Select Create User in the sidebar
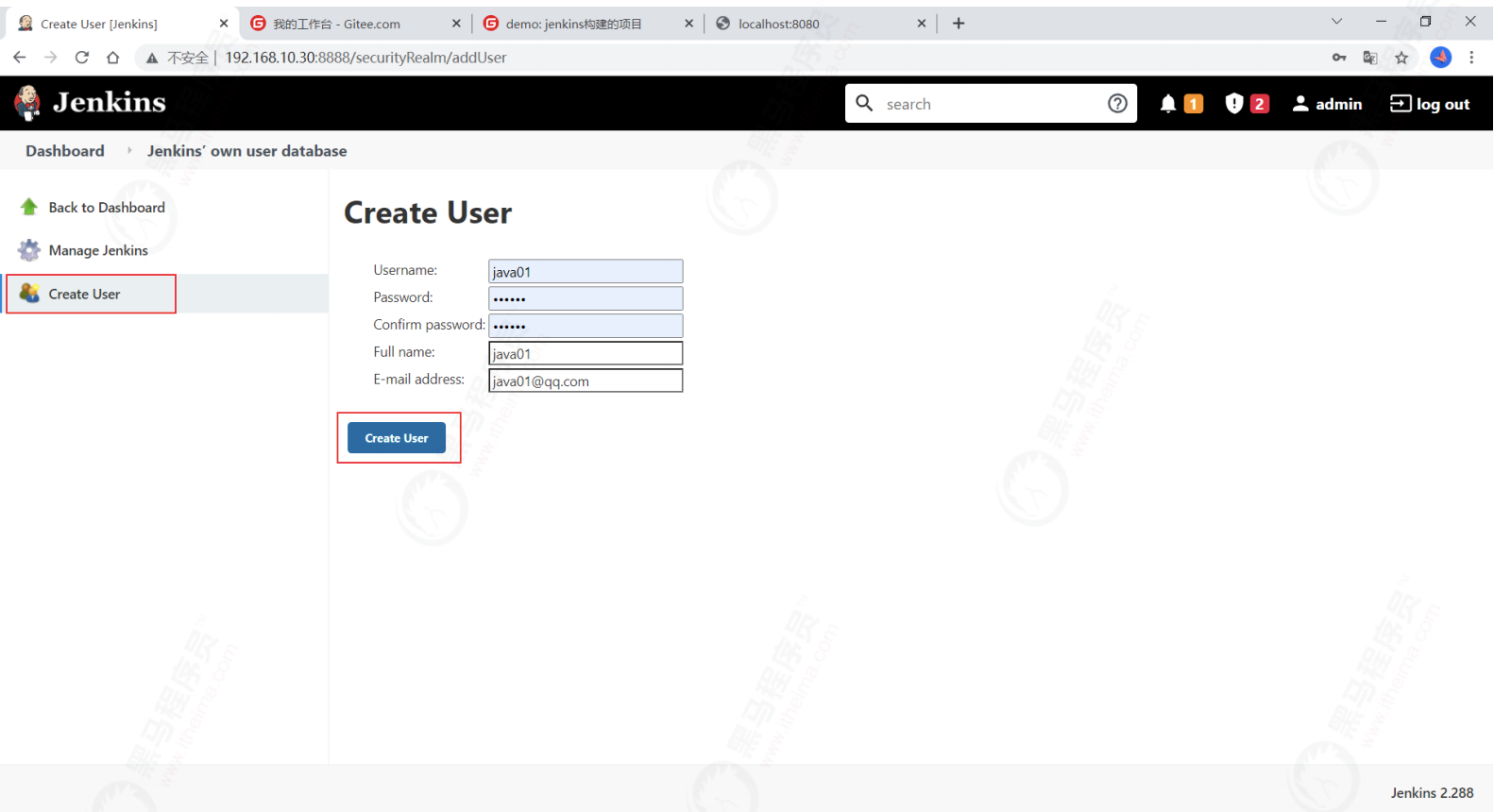1494x812 pixels. coord(84,294)
